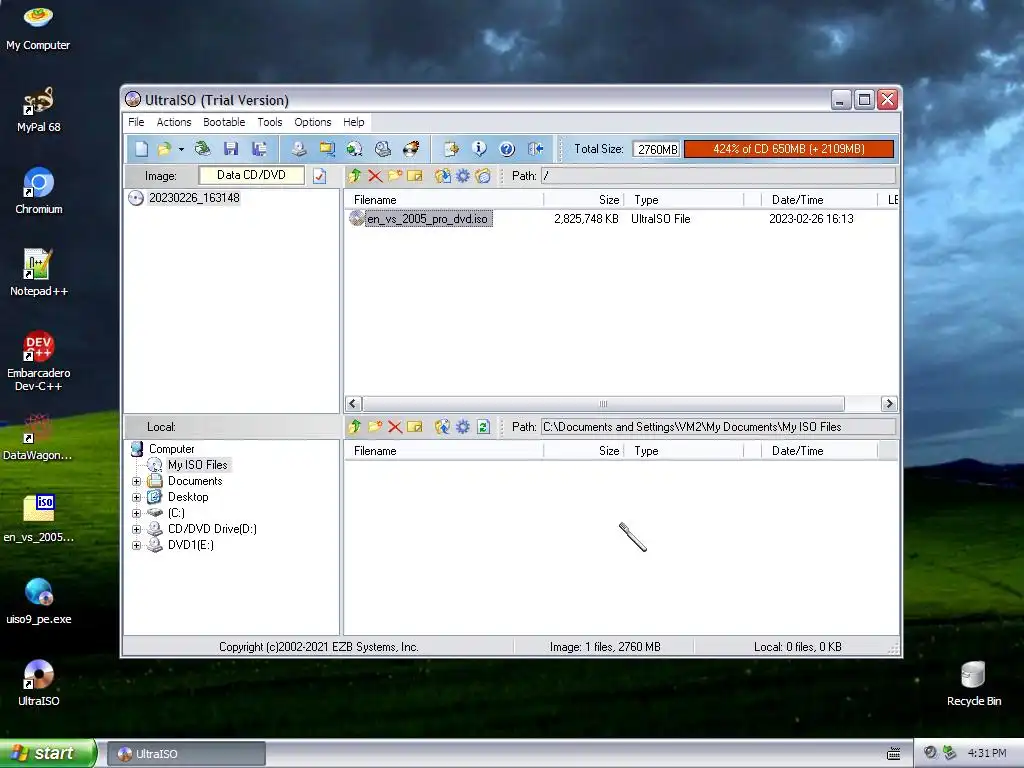Click the Rename icon in the image toolbar
This screenshot has height=768, width=1024.
[x=415, y=176]
